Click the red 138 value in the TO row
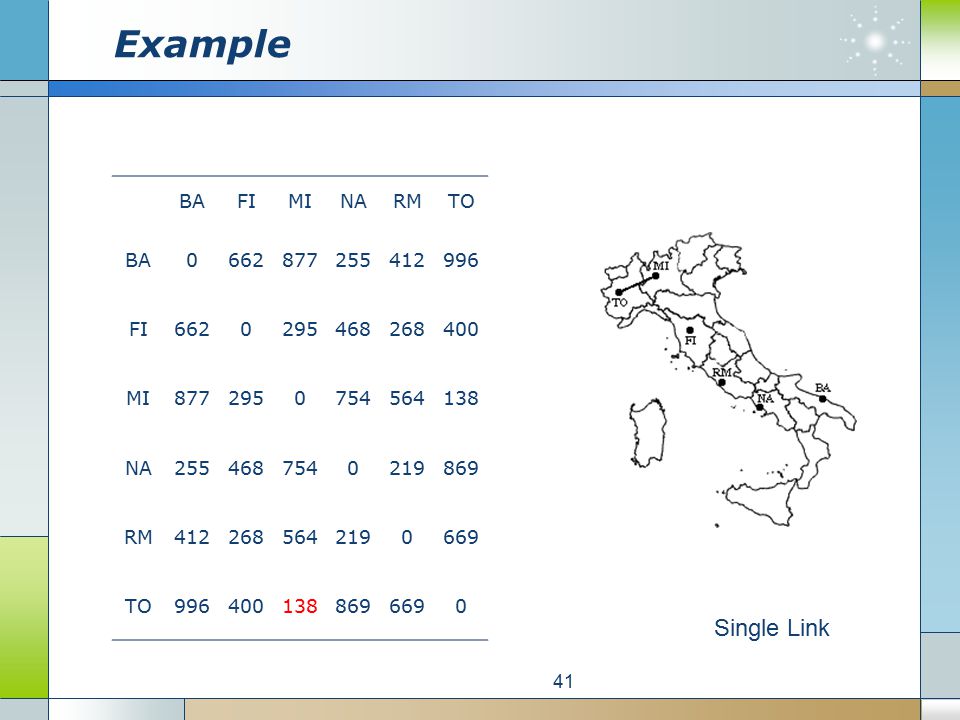Image resolution: width=960 pixels, height=720 pixels. (x=300, y=606)
